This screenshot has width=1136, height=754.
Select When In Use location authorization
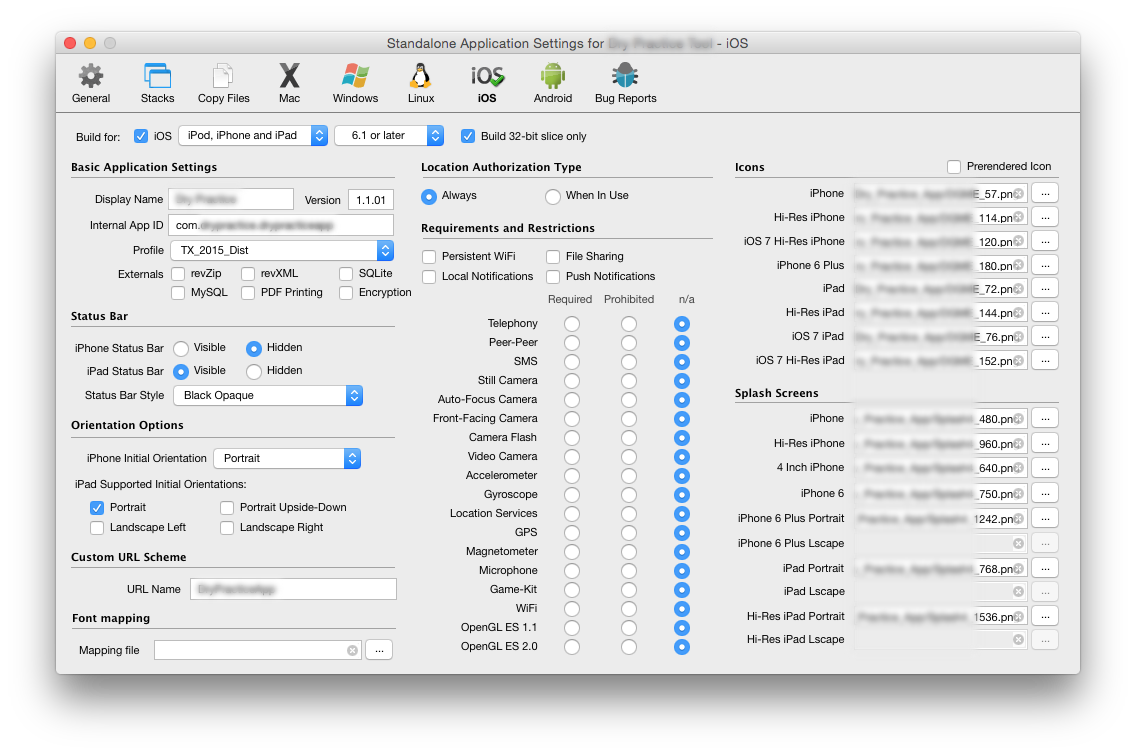click(x=553, y=196)
